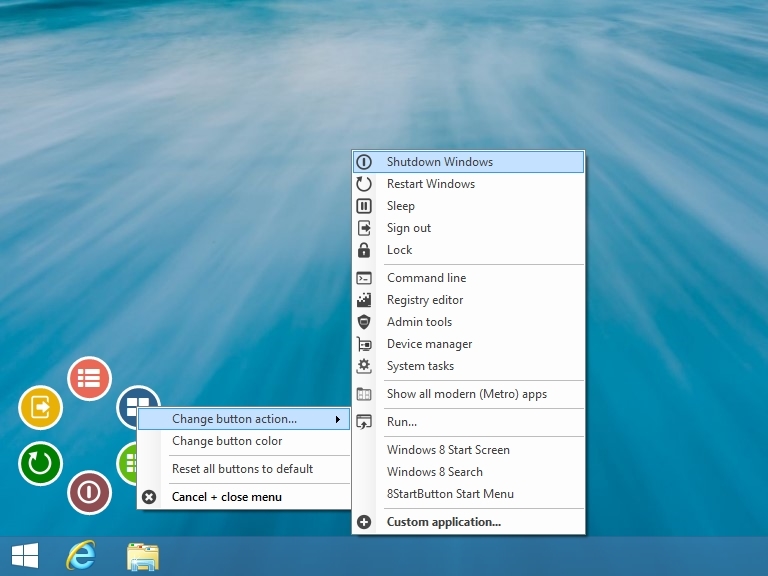The image size is (768, 576).
Task: Click the Command line terminal icon
Action: click(x=364, y=278)
